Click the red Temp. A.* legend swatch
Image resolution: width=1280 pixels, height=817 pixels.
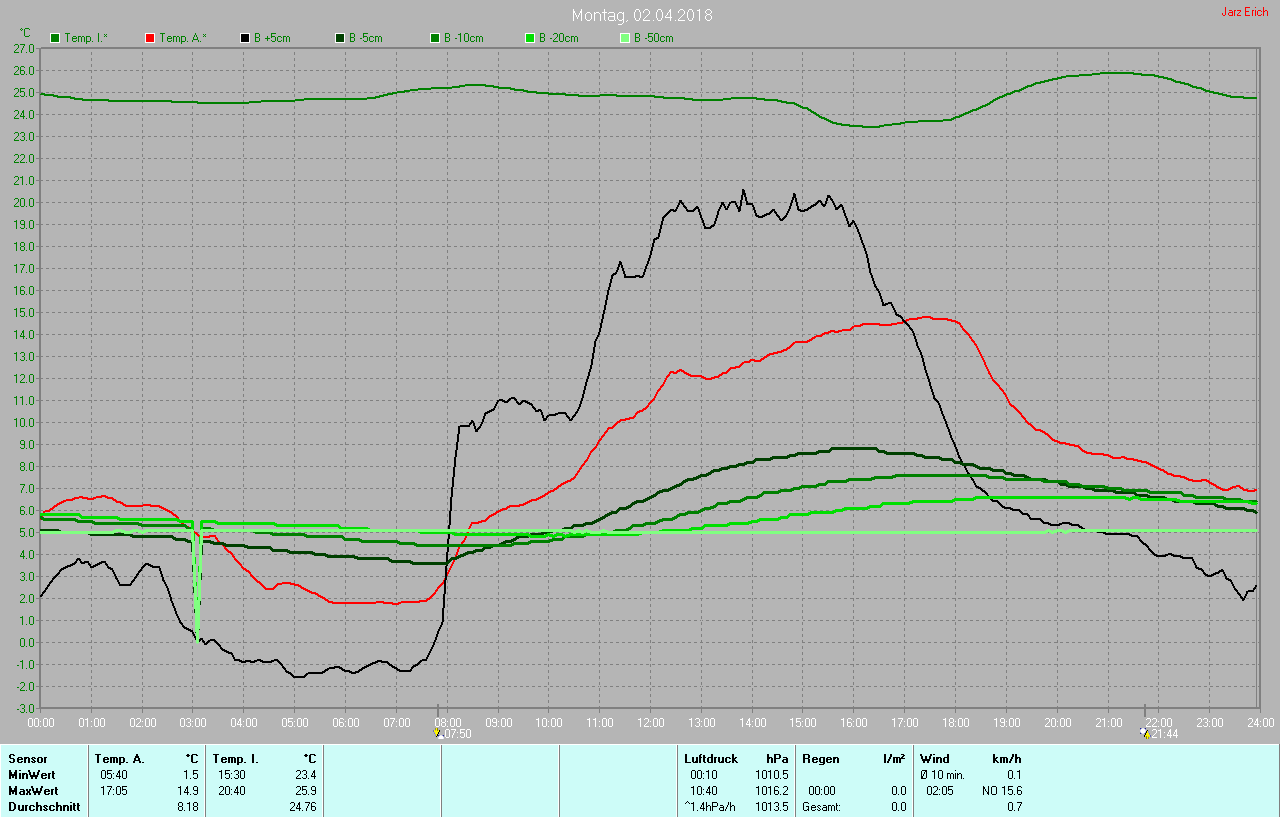coord(150,38)
